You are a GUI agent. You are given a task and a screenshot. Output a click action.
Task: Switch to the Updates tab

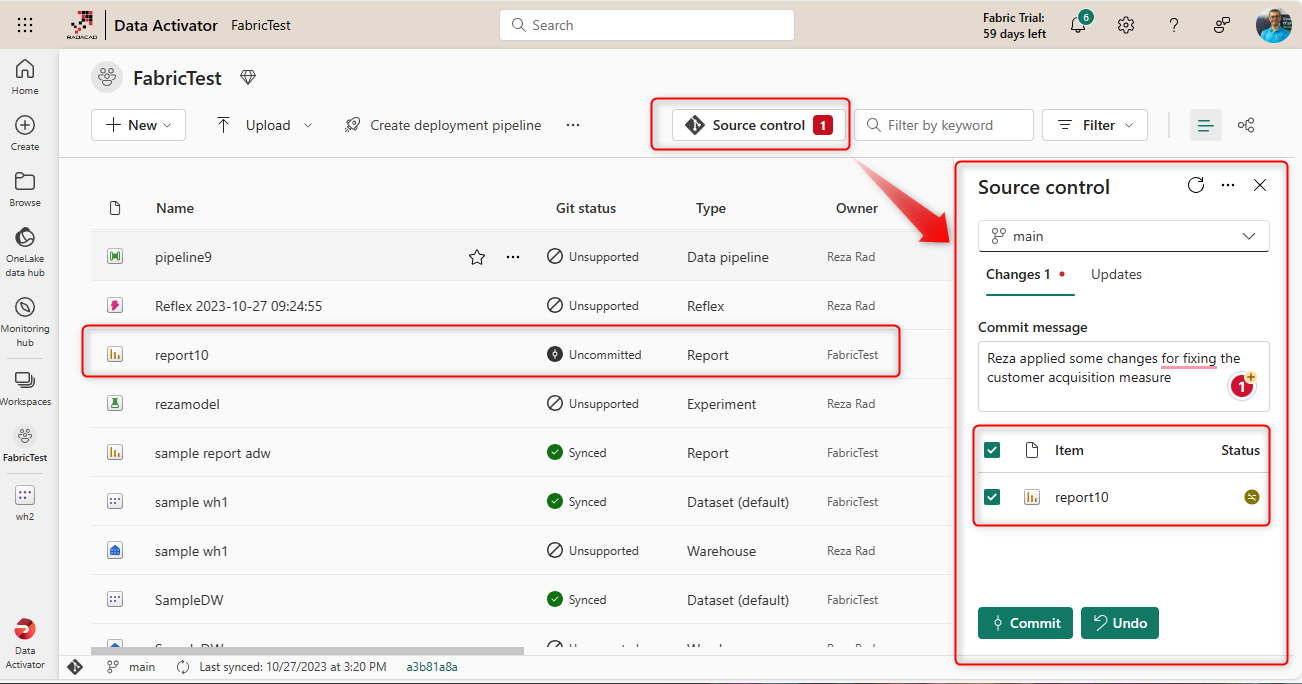point(1116,274)
